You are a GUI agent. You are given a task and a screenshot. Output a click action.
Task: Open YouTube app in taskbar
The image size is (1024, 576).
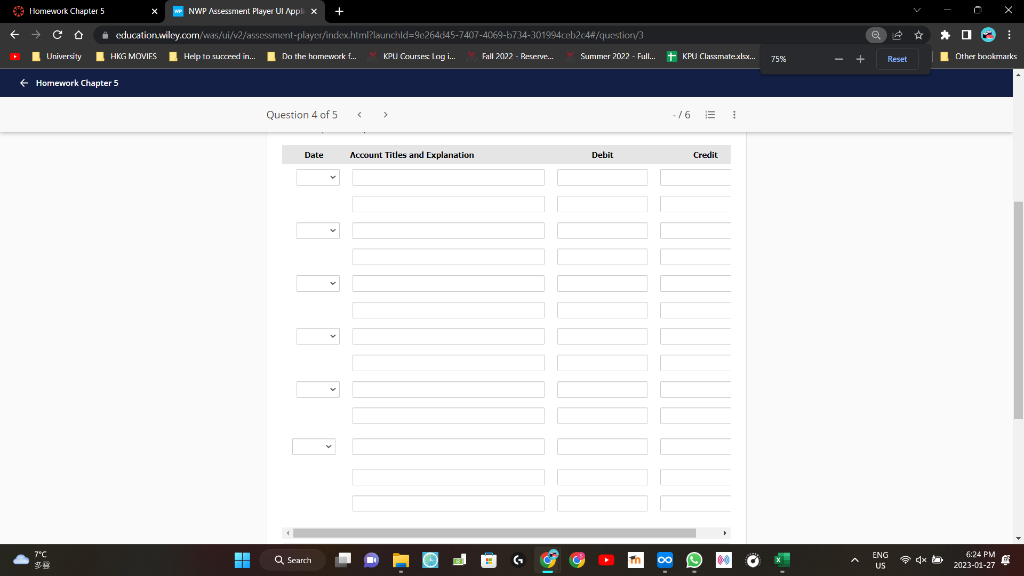[606, 560]
